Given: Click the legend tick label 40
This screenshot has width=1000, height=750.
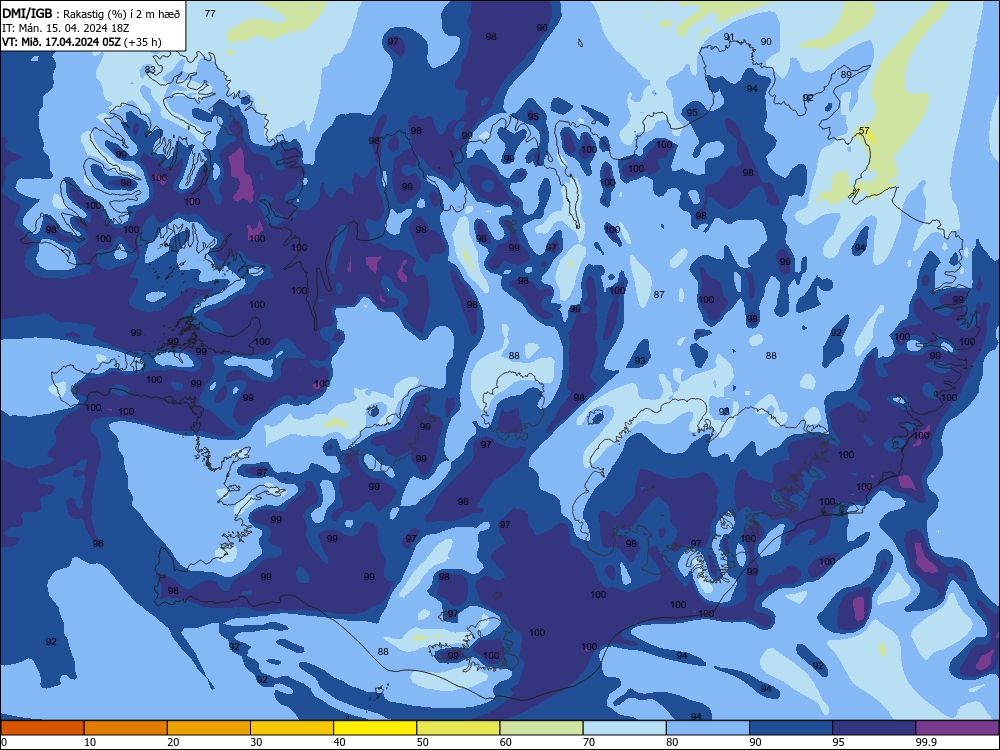Looking at the screenshot, I should click(339, 742).
